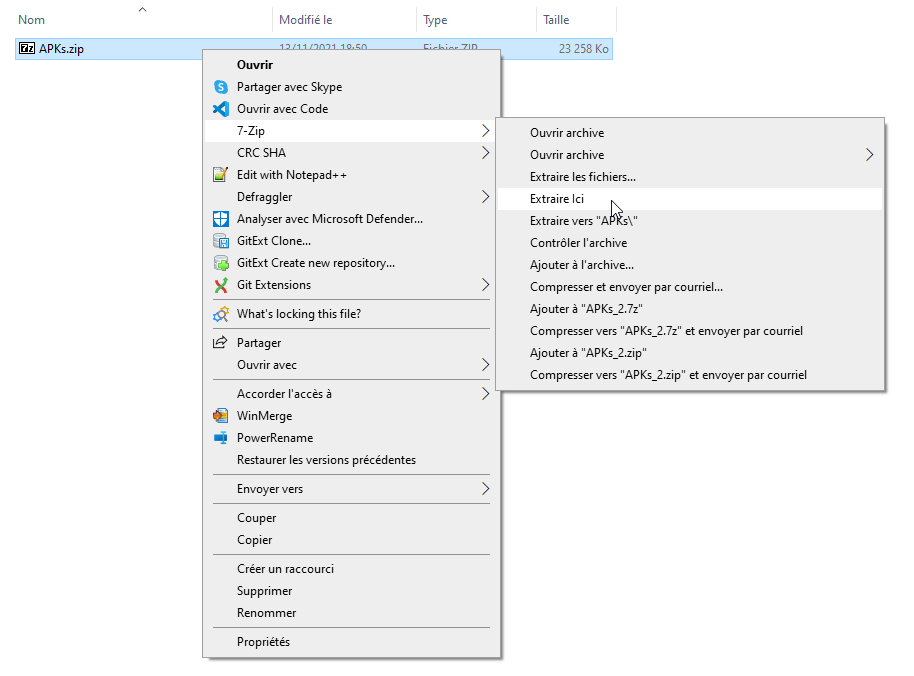The height and width of the screenshot is (676, 914).
Task: Open the Defraggler entry
Action: (351, 197)
